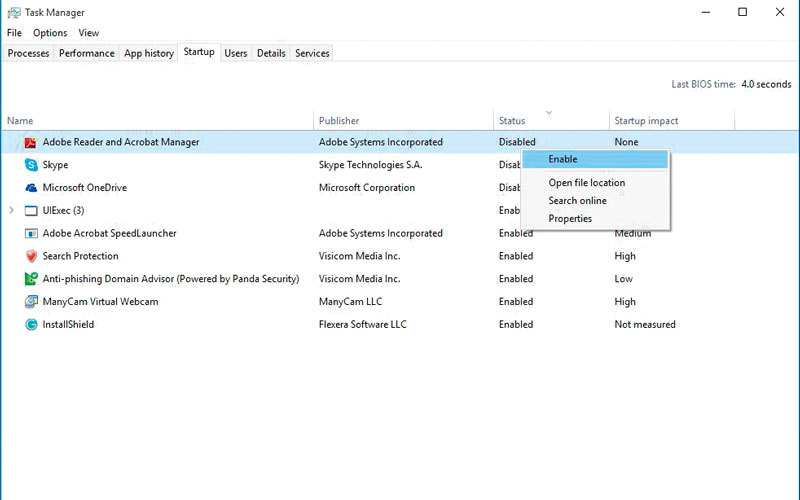Image resolution: width=800 pixels, height=500 pixels.
Task: Sort by the Status column header
Action: [511, 121]
